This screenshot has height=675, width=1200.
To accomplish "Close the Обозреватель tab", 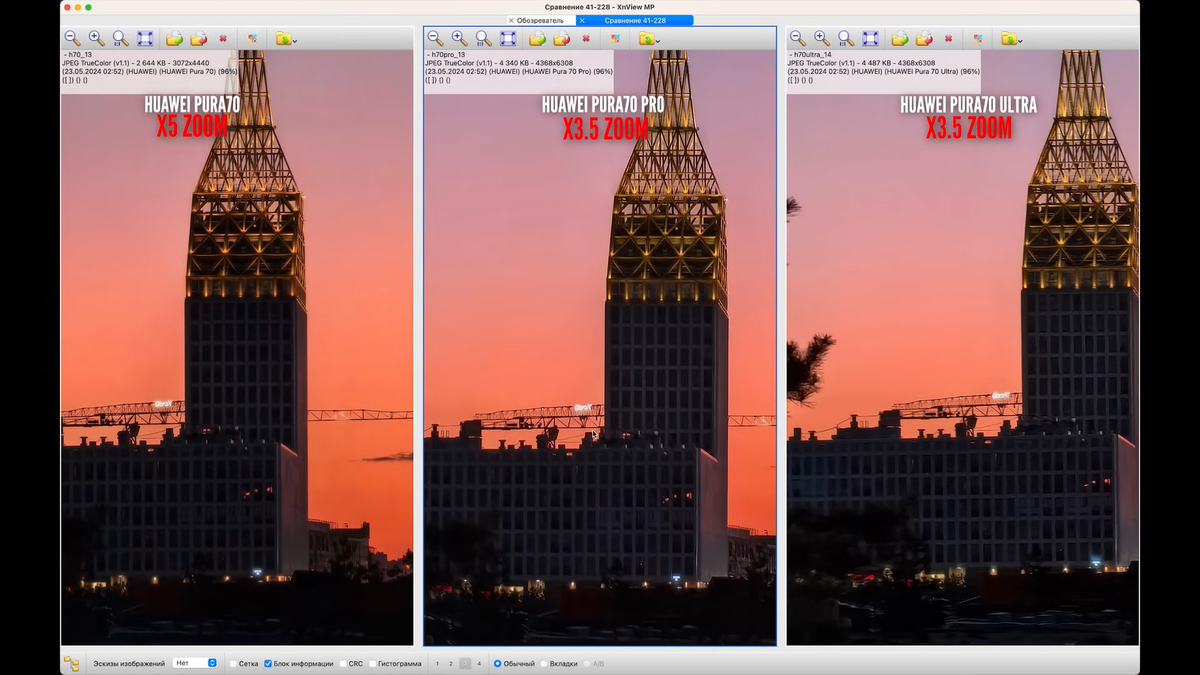I will pos(511,20).
